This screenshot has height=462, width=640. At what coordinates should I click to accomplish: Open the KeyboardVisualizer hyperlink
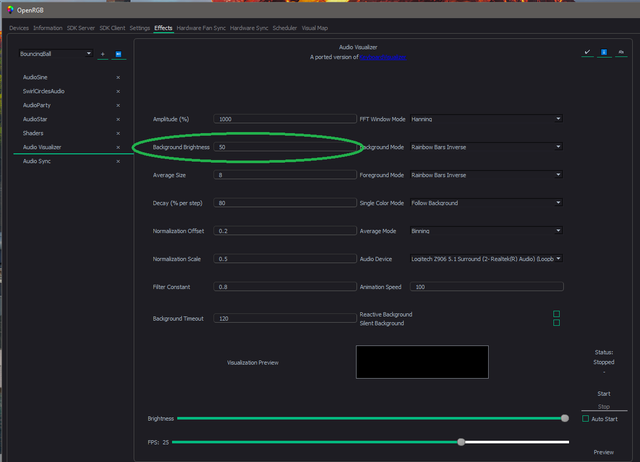[x=382, y=57]
